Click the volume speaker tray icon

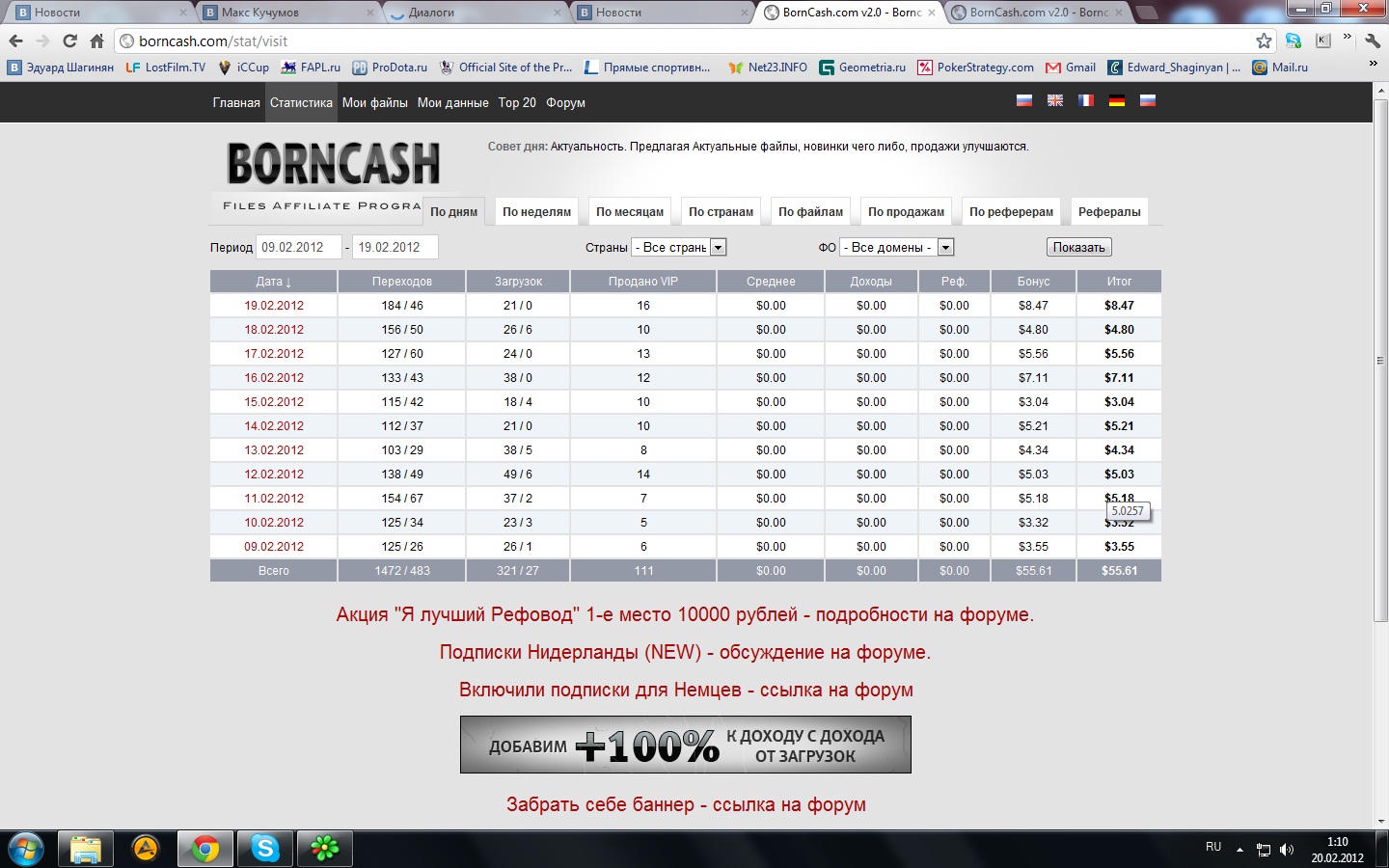1287,850
